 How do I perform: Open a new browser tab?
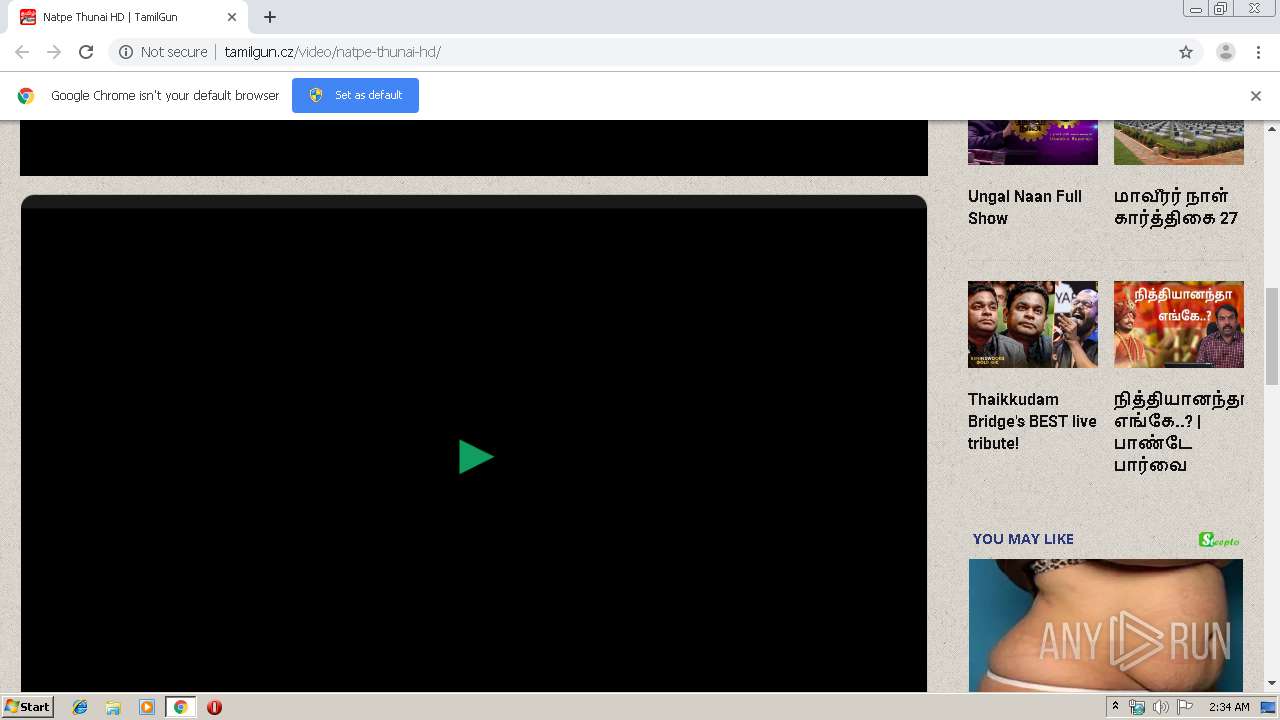(270, 17)
